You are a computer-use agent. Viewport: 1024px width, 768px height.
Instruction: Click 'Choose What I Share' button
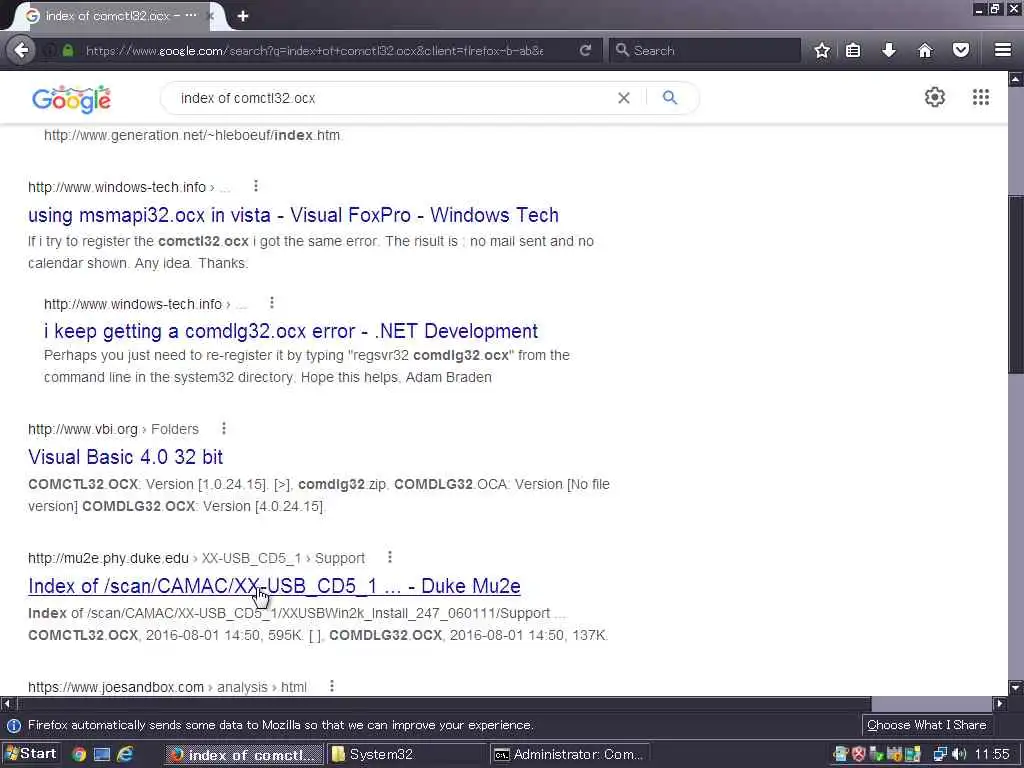(x=927, y=725)
